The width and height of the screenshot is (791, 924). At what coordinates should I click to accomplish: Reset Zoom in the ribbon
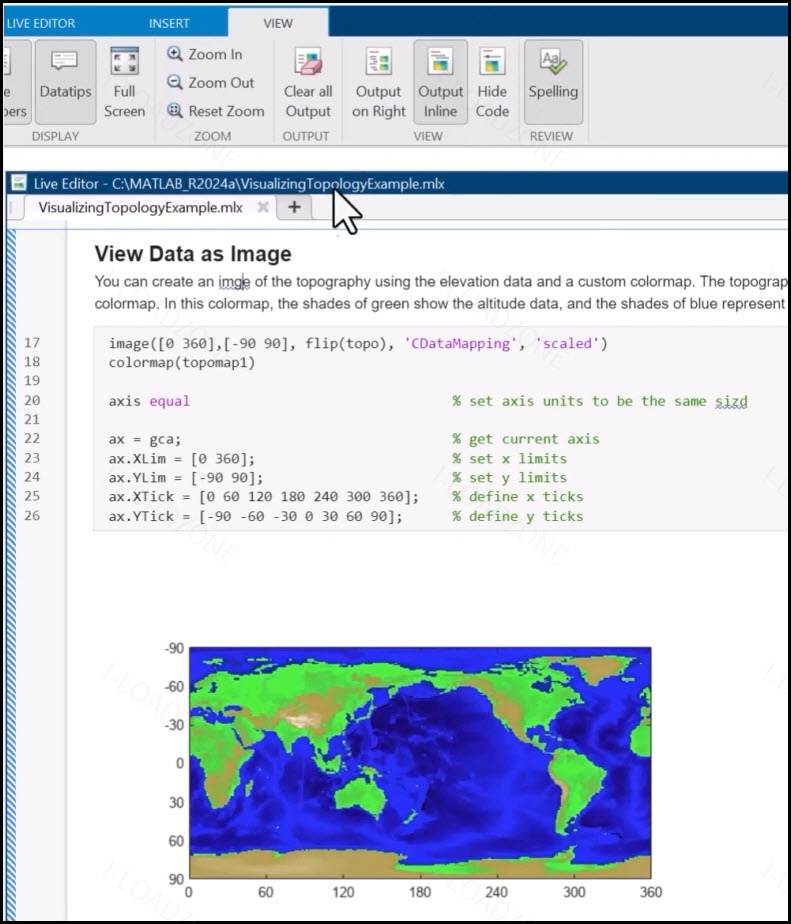(x=215, y=111)
